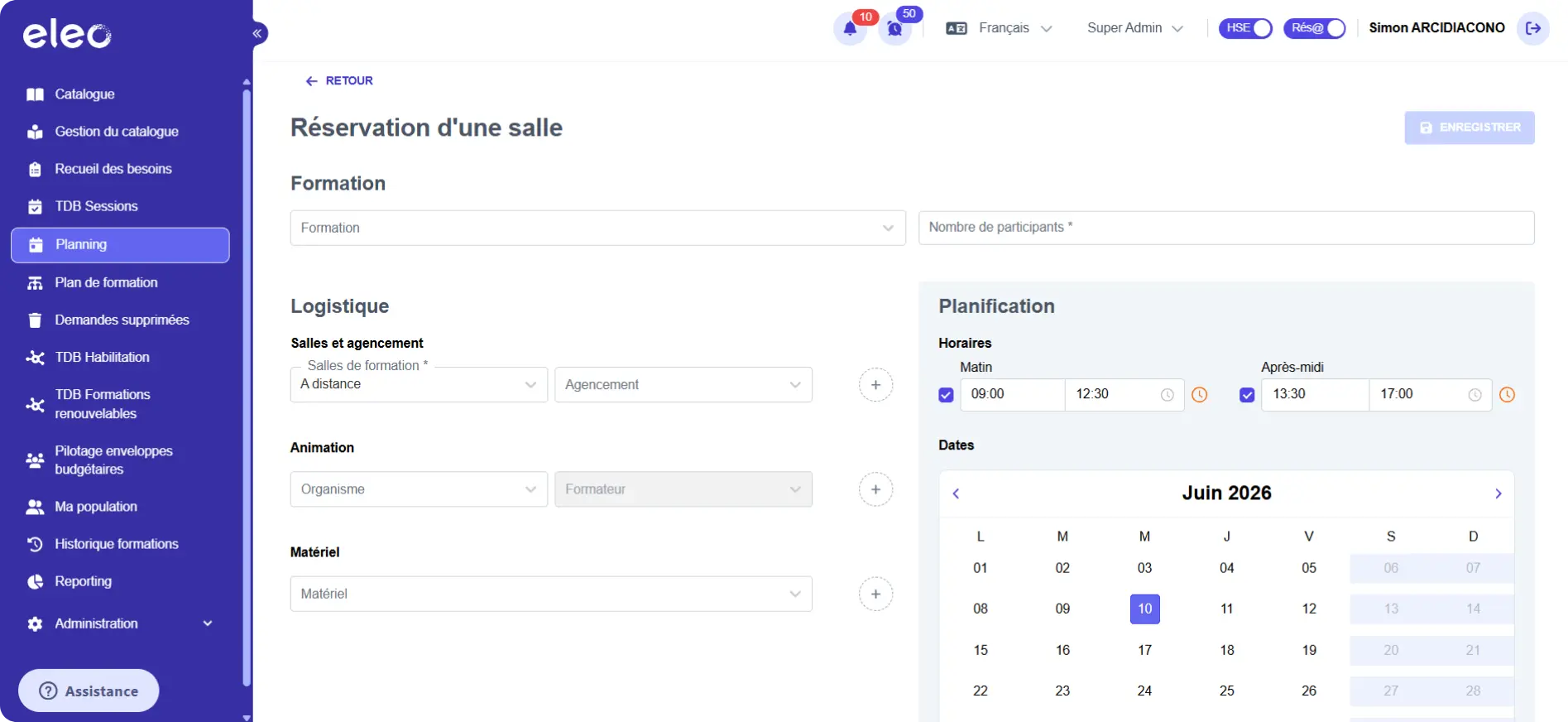This screenshot has width=1568, height=722.
Task: Open the Organisme dropdown
Action: coord(419,489)
